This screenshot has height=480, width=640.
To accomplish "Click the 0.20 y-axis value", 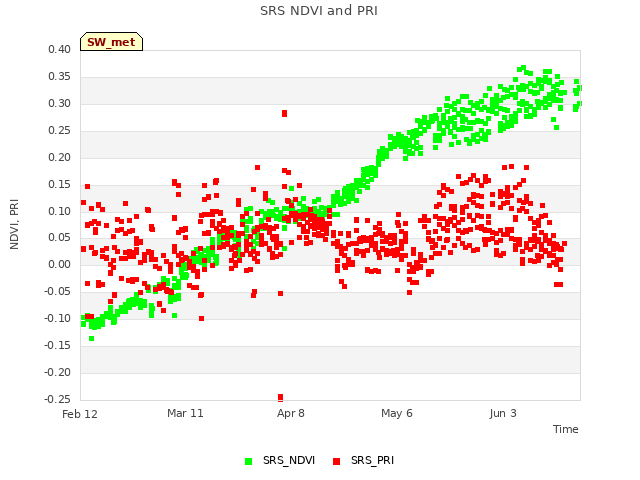I will pos(60,157).
